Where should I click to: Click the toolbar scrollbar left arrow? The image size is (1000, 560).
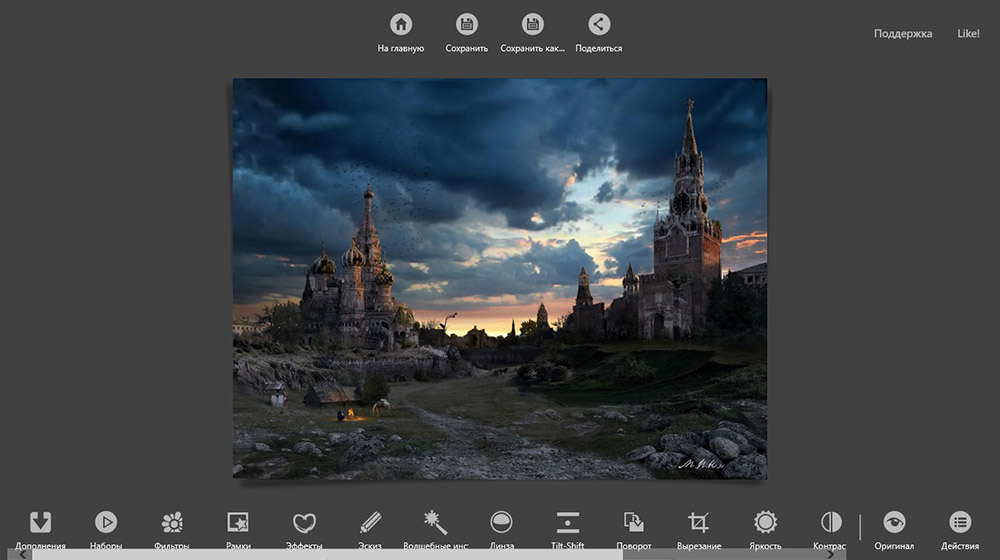[x=24, y=554]
